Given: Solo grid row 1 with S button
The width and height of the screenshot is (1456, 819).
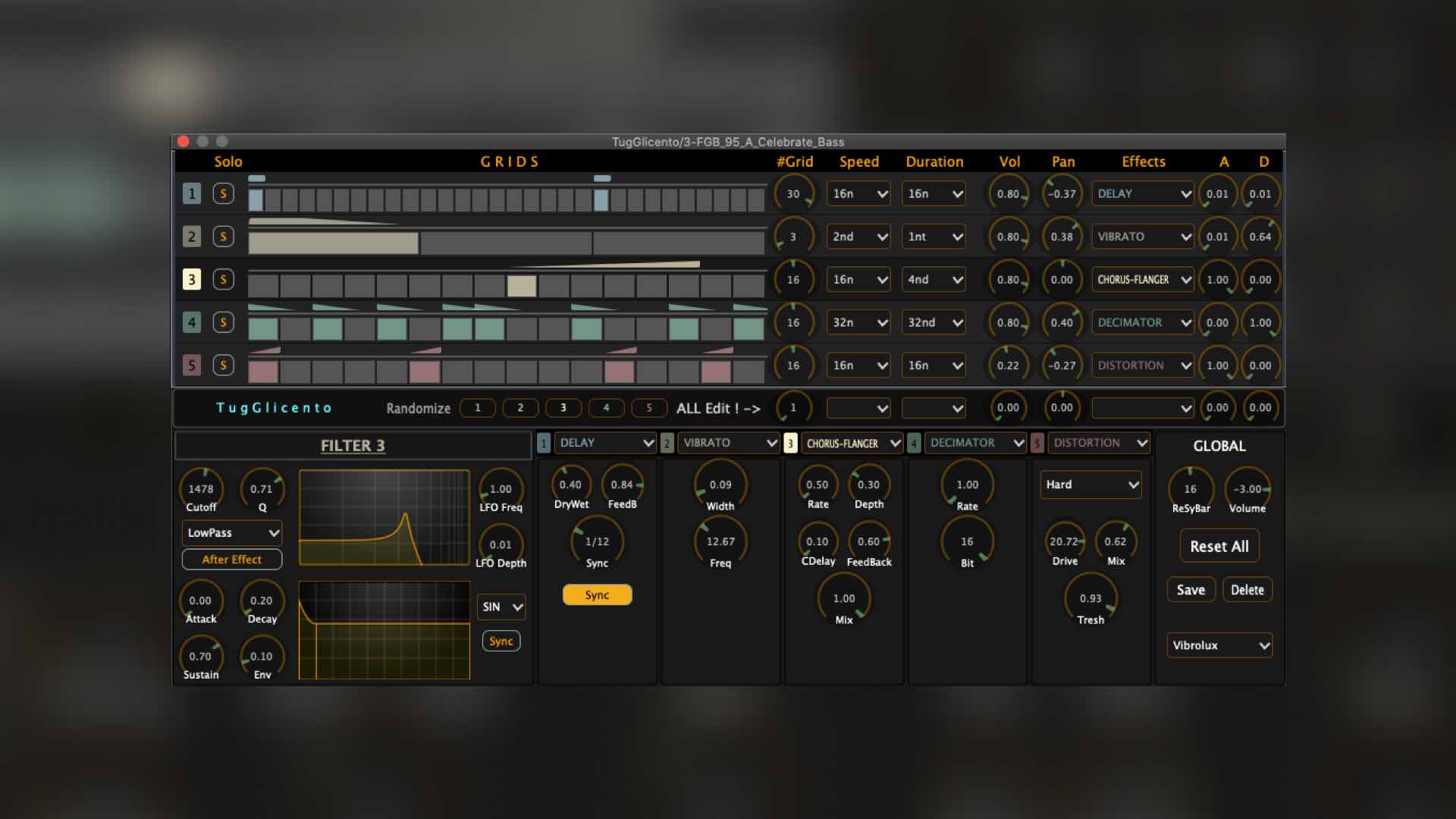Looking at the screenshot, I should pos(223,193).
